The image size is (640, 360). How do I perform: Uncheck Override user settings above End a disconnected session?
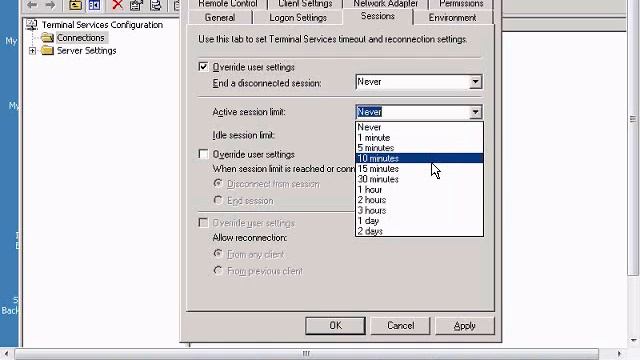tap(203, 67)
